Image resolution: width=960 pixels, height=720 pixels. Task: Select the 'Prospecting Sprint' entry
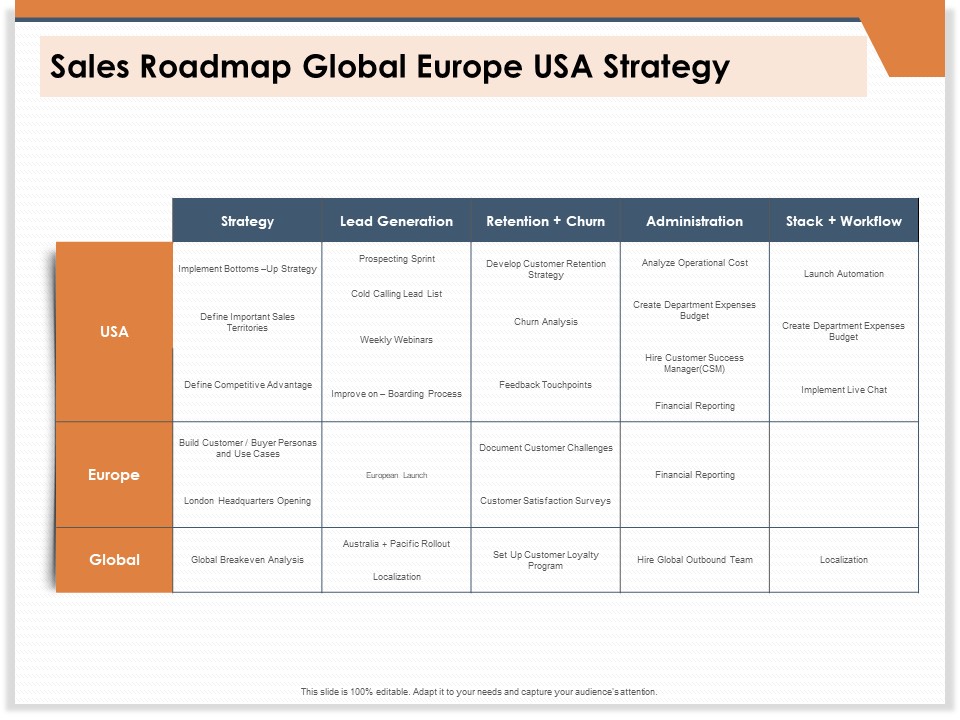397,259
